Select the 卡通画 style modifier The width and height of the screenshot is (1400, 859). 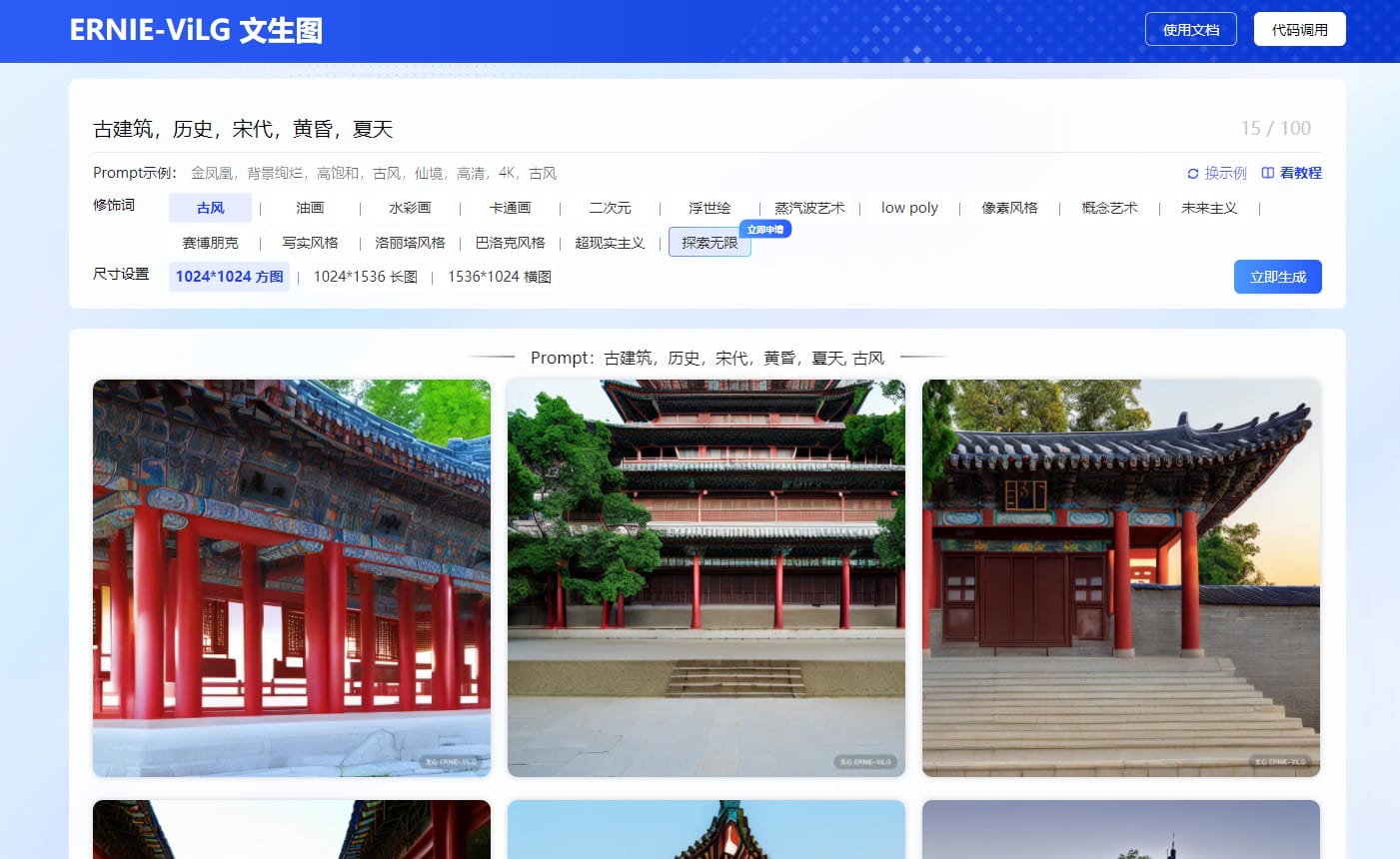pyautogui.click(x=510, y=208)
